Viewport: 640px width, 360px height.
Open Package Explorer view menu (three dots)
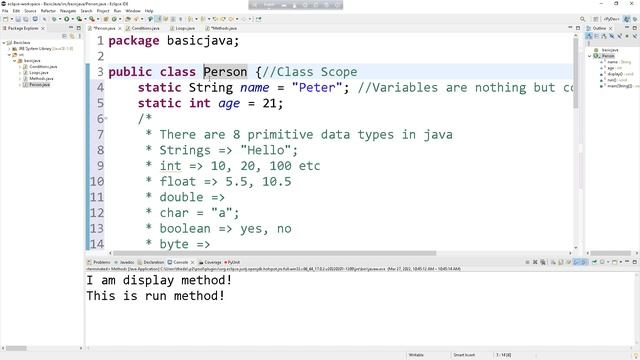(x=80, y=36)
